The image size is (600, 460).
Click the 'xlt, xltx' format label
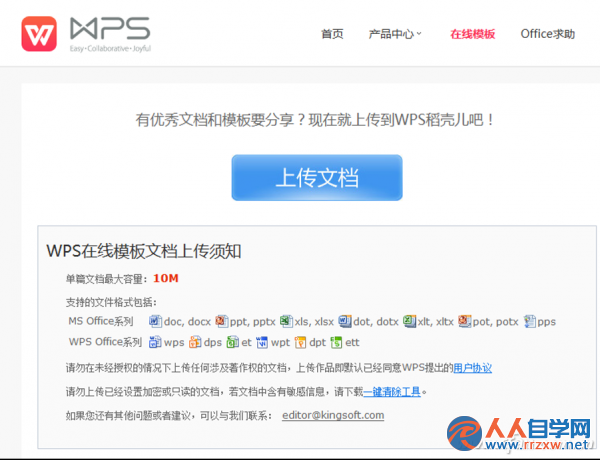435,322
